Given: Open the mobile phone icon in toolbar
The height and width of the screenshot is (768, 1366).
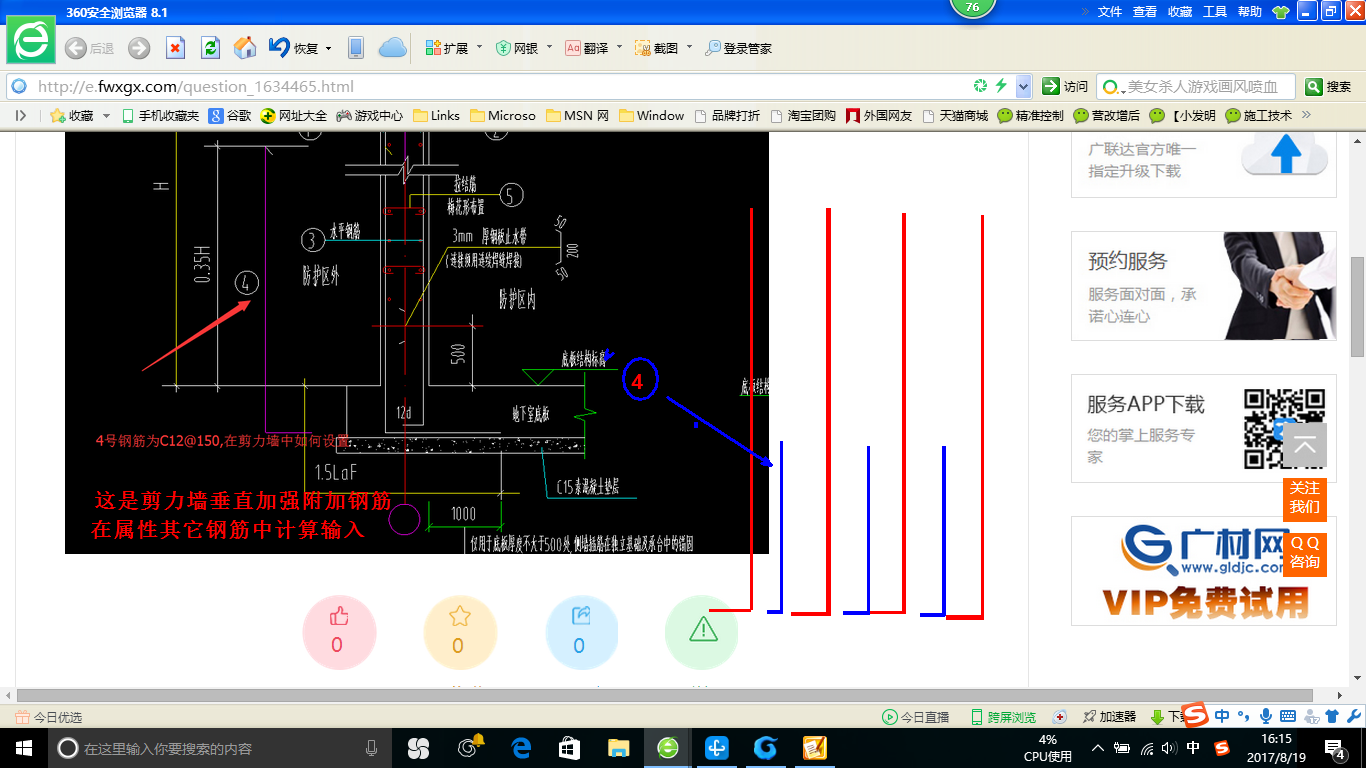Looking at the screenshot, I should (x=355, y=48).
